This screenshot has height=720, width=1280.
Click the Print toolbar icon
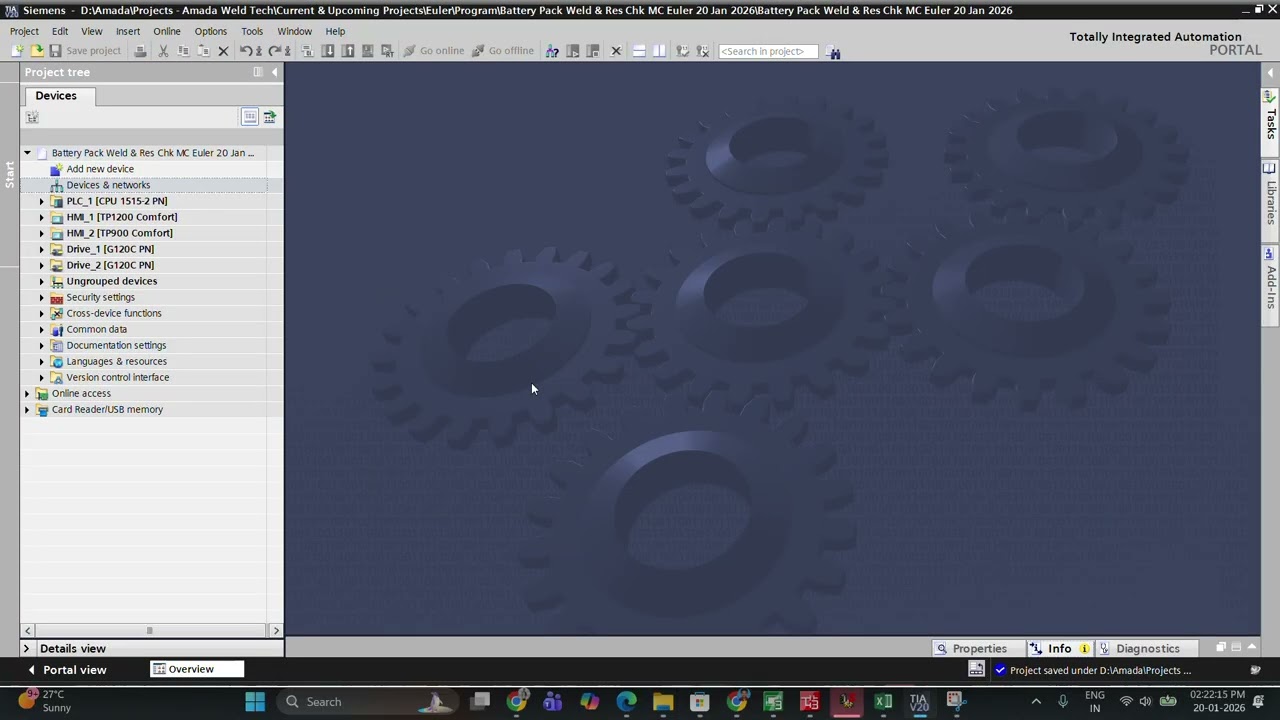[x=141, y=51]
